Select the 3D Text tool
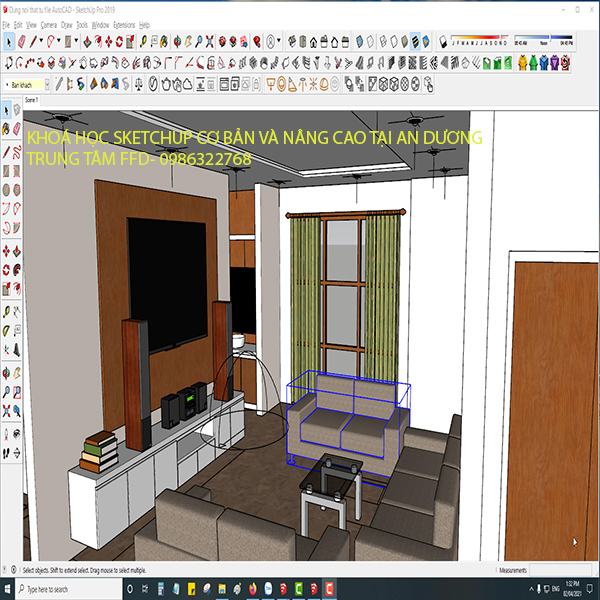The width and height of the screenshot is (600, 600). pos(17,349)
